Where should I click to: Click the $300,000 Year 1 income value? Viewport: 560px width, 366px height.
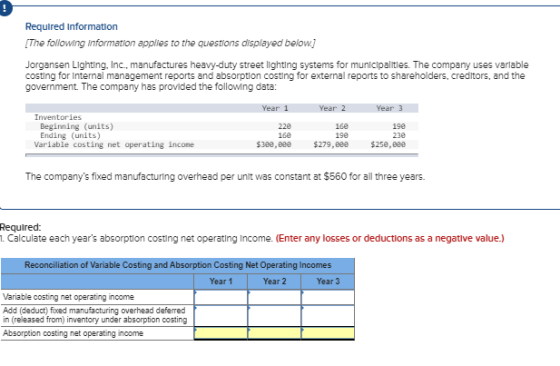pyautogui.click(x=274, y=145)
